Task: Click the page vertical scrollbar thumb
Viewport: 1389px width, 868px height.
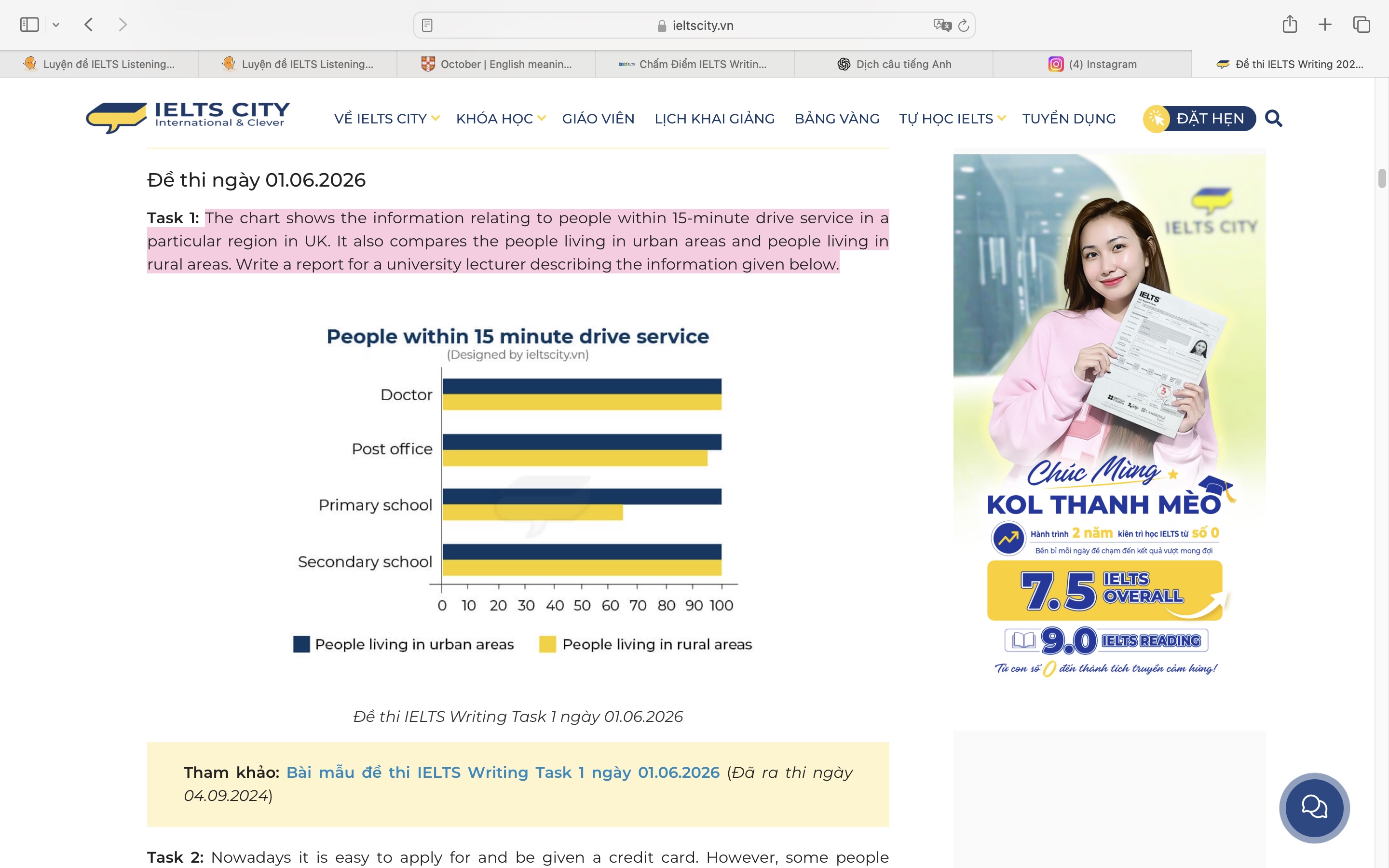Action: click(1382, 178)
